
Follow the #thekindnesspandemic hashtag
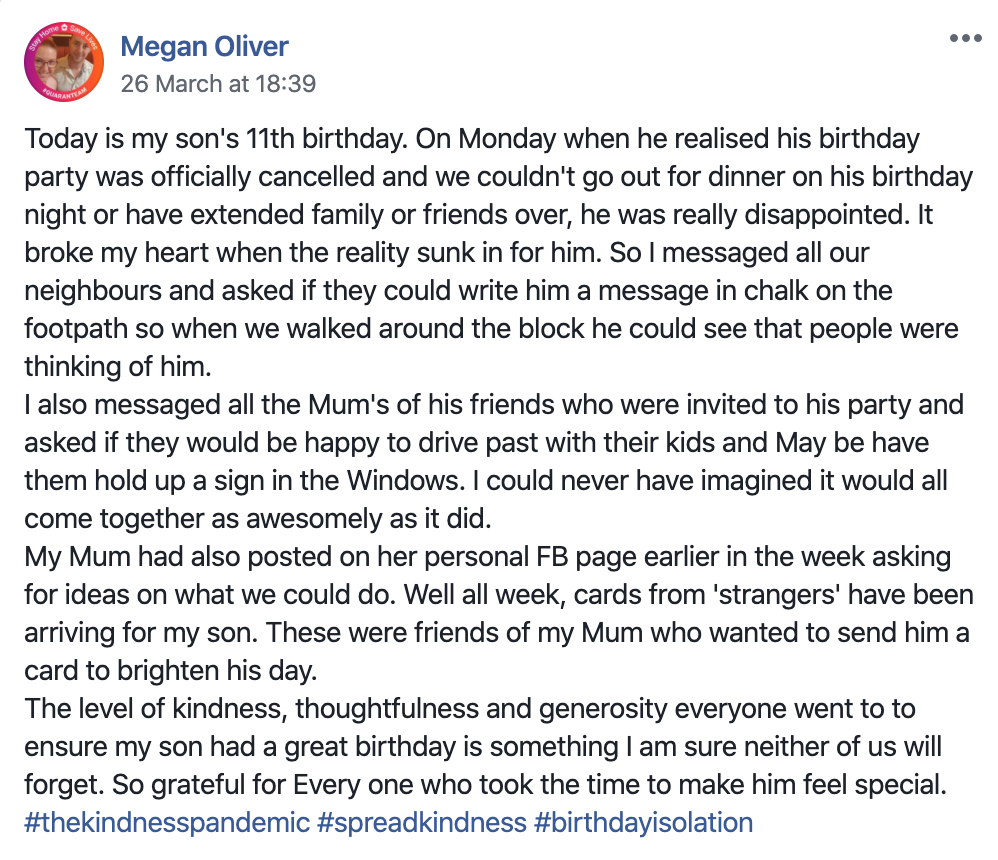click(167, 822)
